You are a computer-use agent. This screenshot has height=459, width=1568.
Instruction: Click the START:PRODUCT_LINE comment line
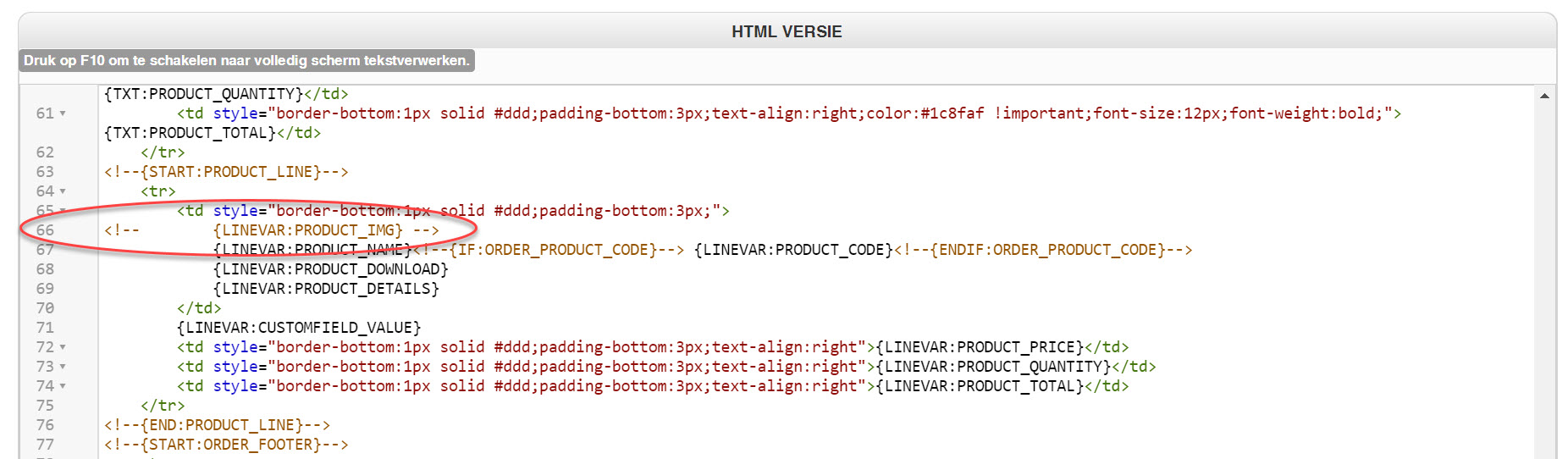[226, 172]
